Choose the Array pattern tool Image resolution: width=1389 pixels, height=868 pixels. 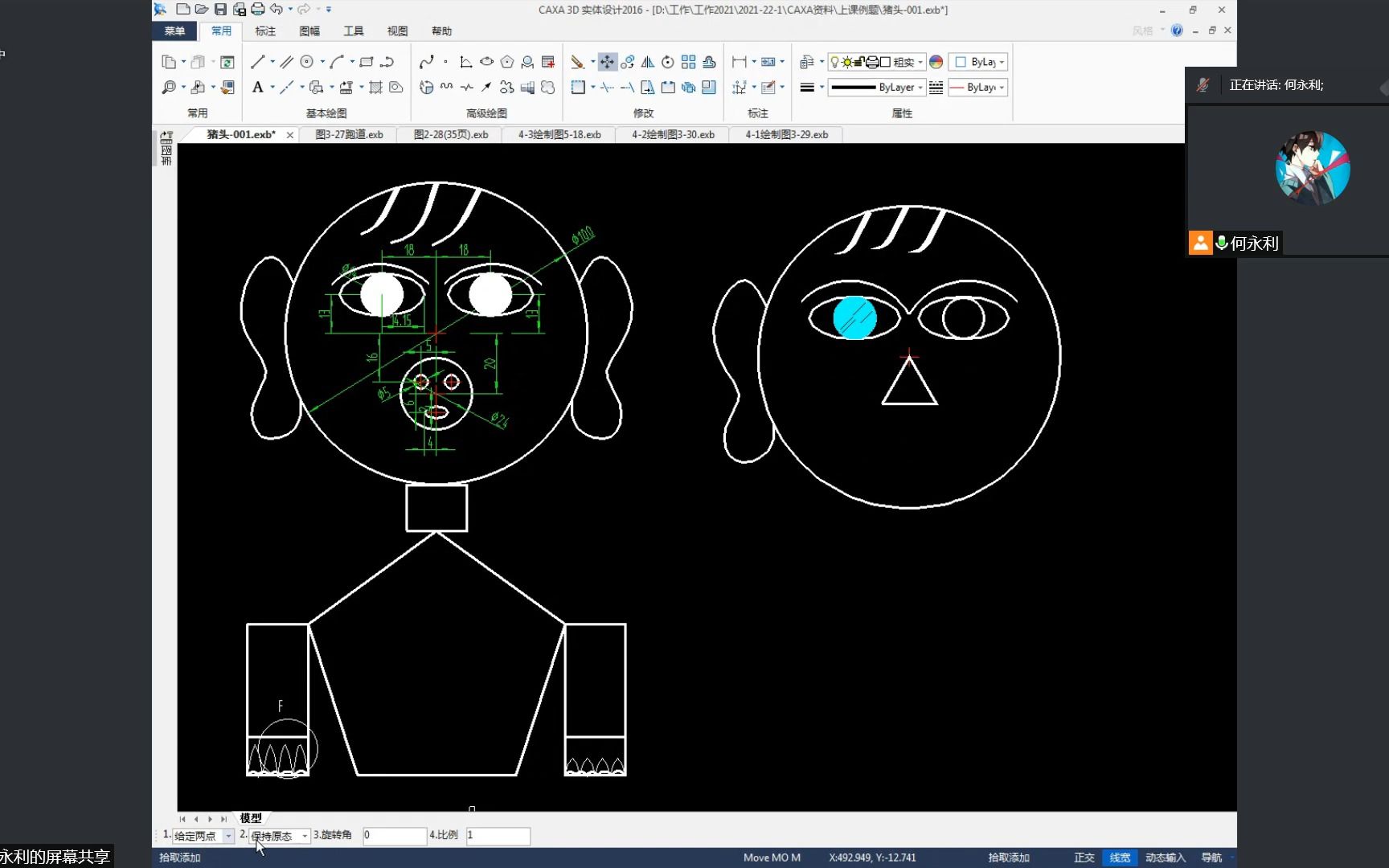pos(689,62)
